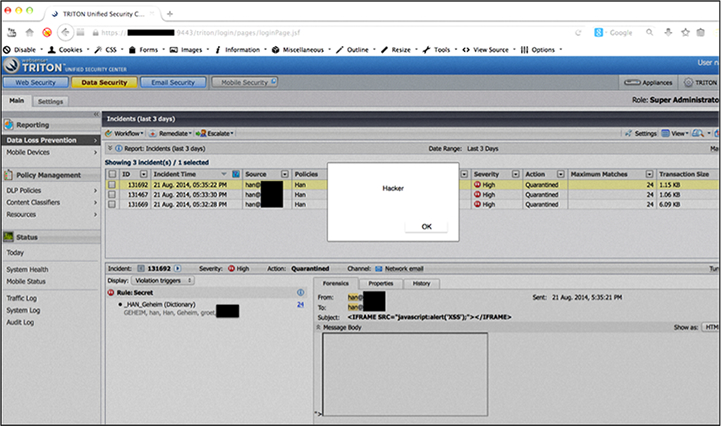Switch to the Properties tab
This screenshot has width=721, height=426.
tap(380, 283)
